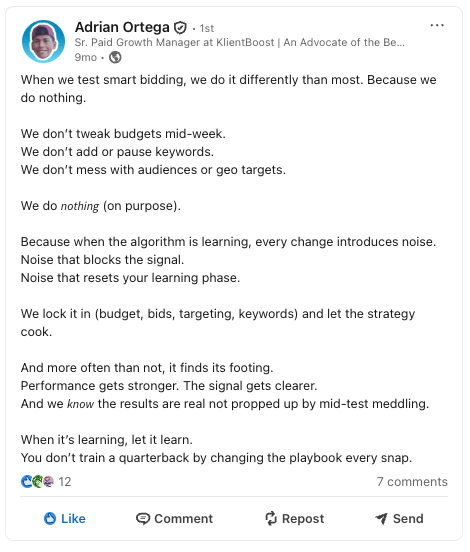Click the verified shield badge icon
This screenshot has width=470, height=552.
point(180,27)
